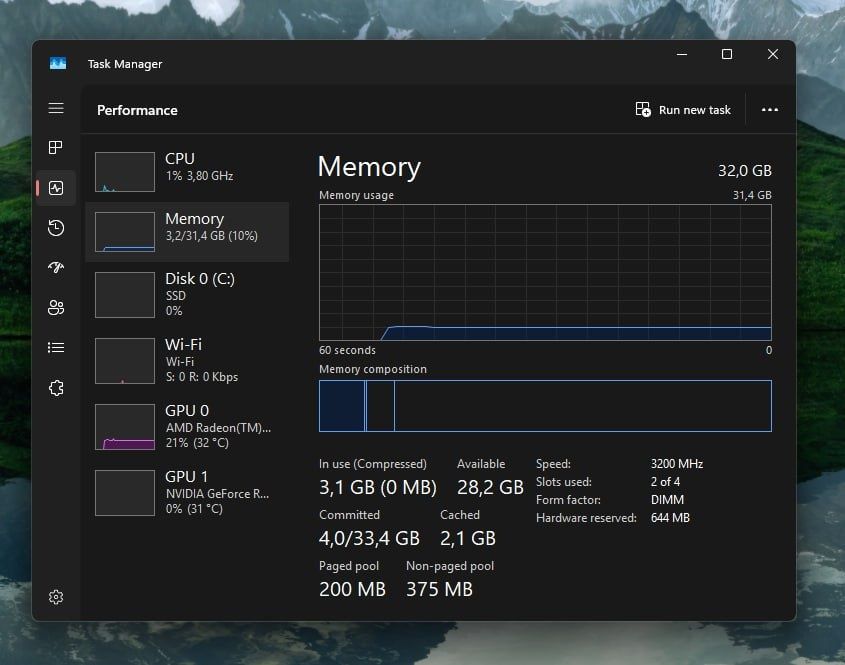
Task: Click the 3,1 GB (0 MB) in-use value
Action: coord(378,487)
